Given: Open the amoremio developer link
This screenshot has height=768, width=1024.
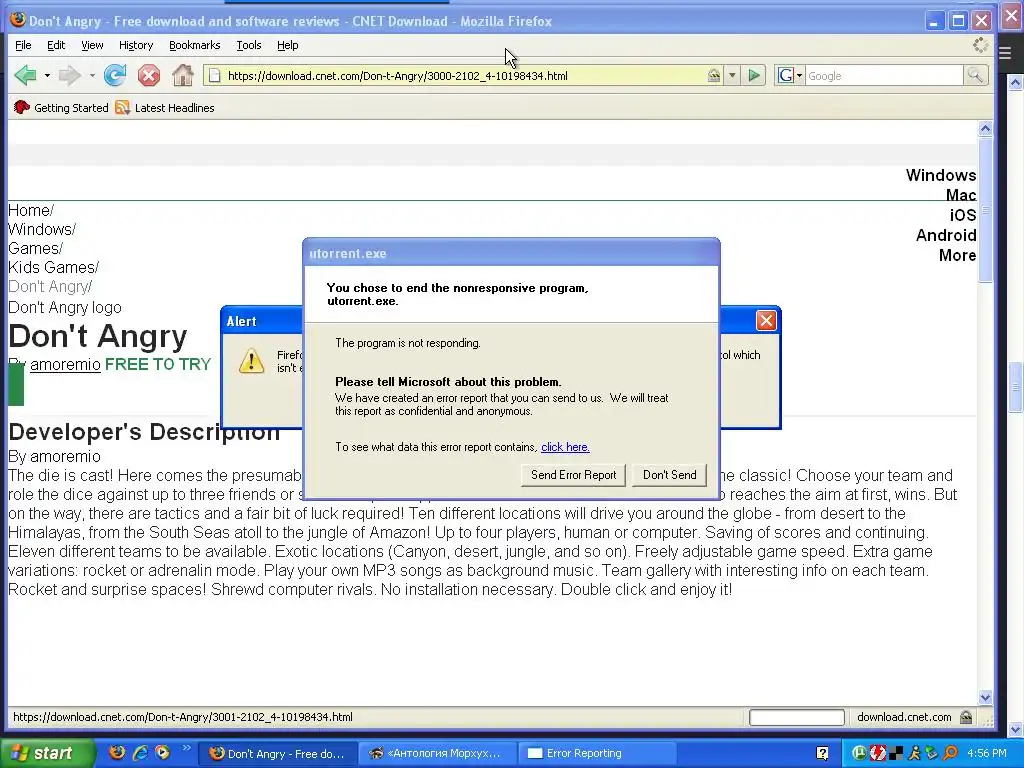Looking at the screenshot, I should coord(65,364).
